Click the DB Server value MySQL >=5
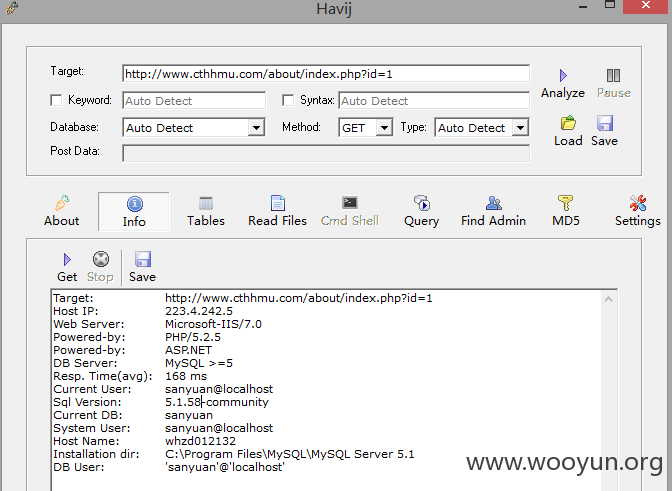This screenshot has width=672, height=491. 199,363
